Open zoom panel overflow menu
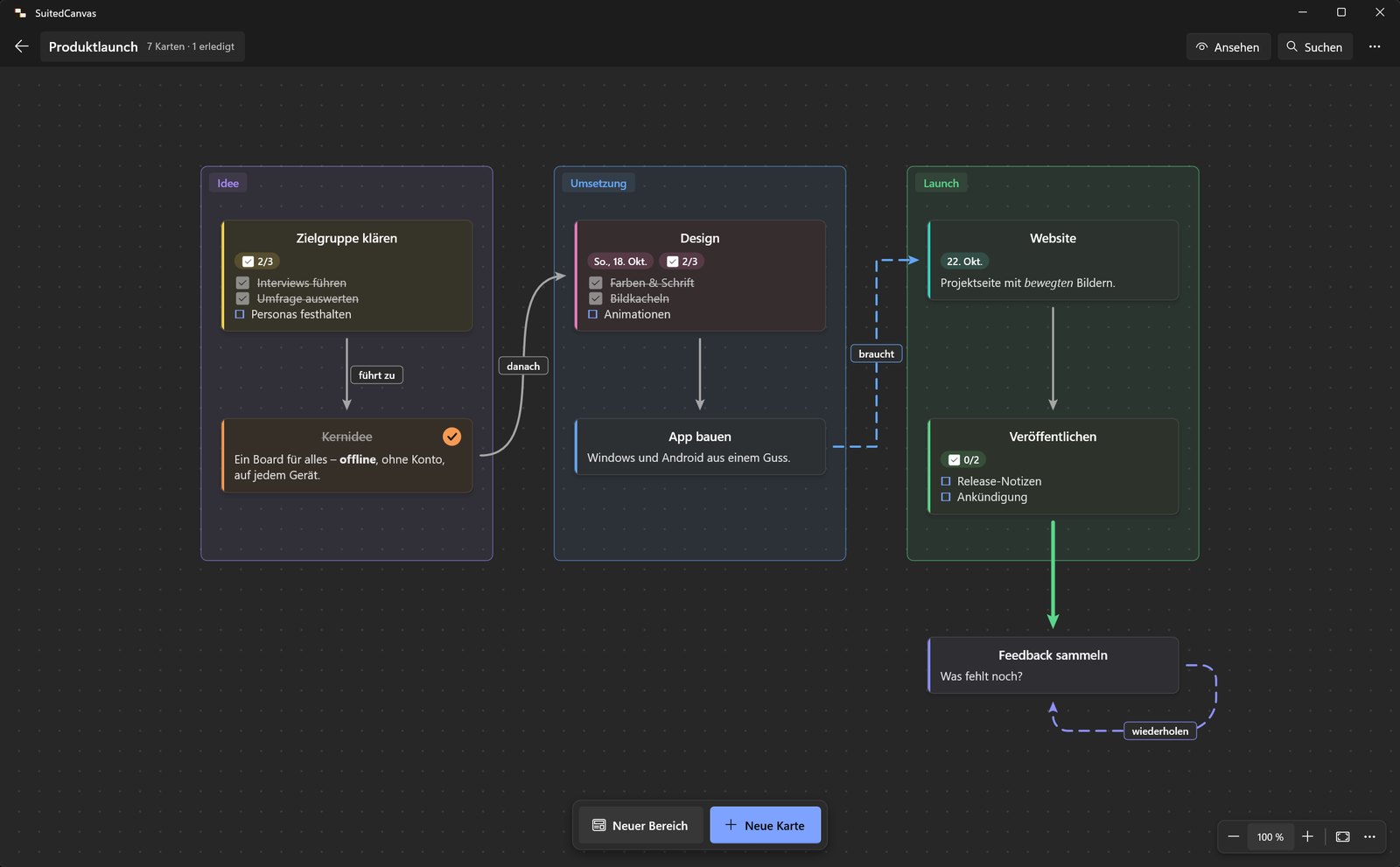 click(1369, 836)
